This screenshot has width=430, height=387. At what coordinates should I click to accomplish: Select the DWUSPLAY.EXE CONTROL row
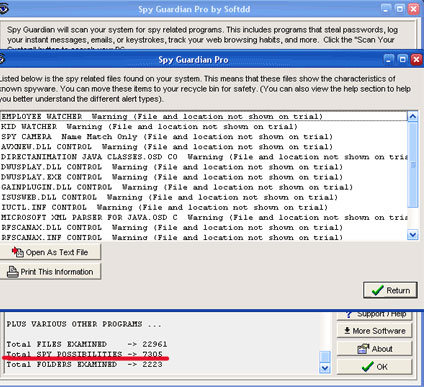(x=203, y=177)
